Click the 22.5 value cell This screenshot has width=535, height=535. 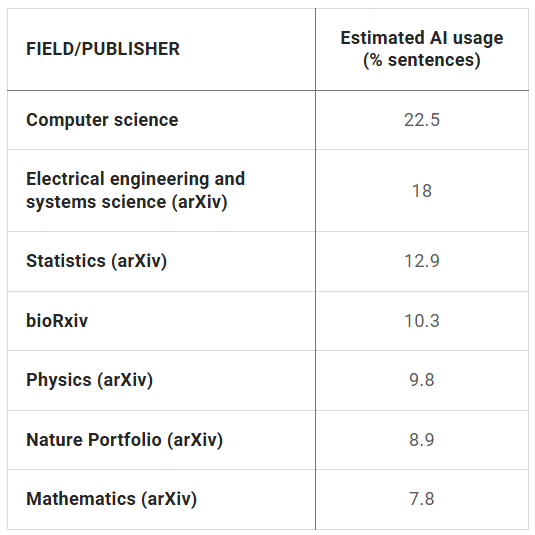pos(422,120)
